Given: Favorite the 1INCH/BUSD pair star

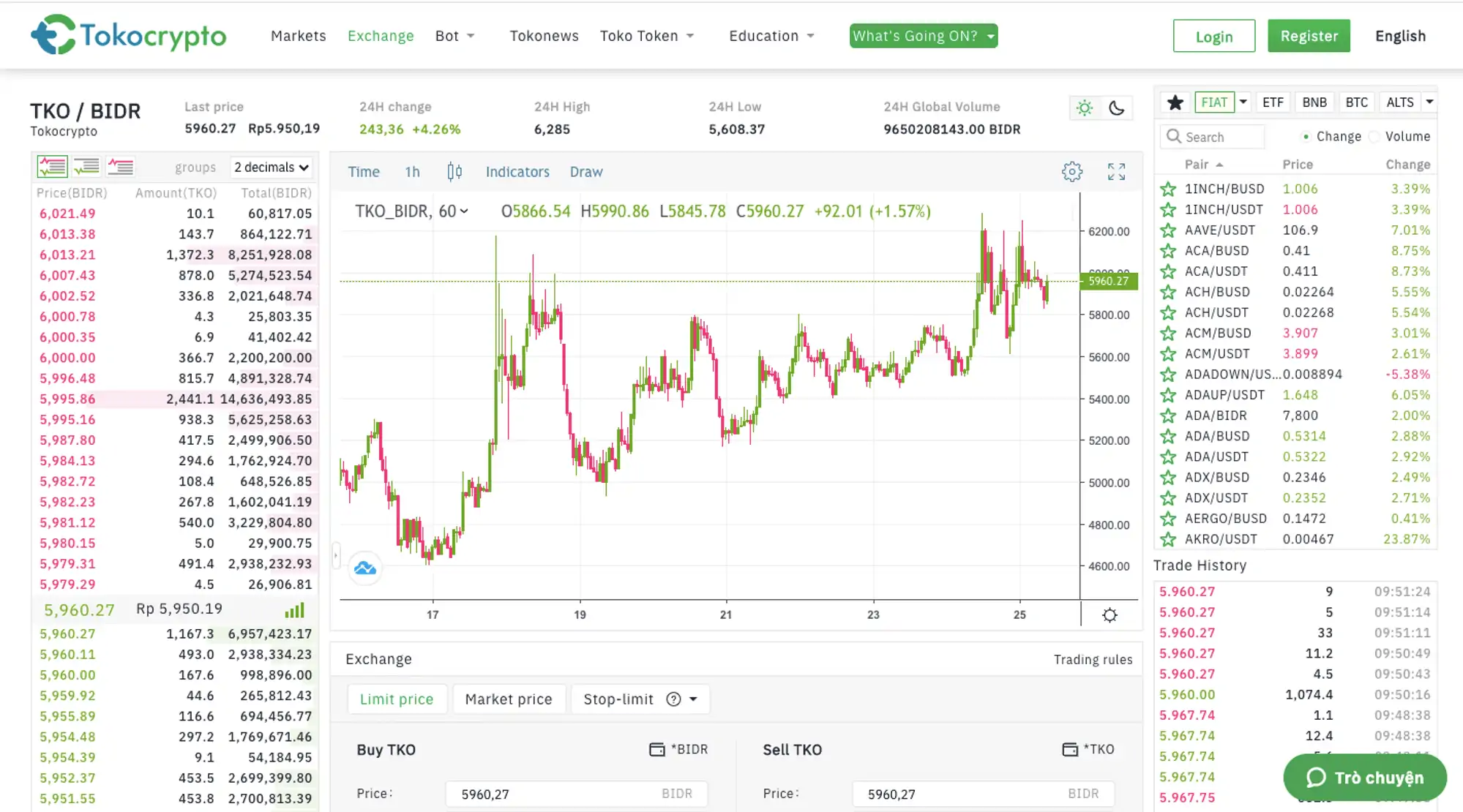Looking at the screenshot, I should [x=1168, y=189].
